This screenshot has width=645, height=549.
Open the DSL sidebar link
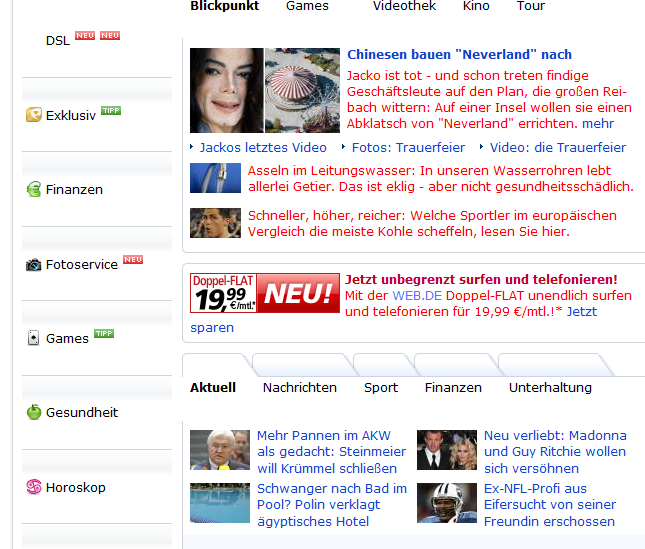pos(58,41)
